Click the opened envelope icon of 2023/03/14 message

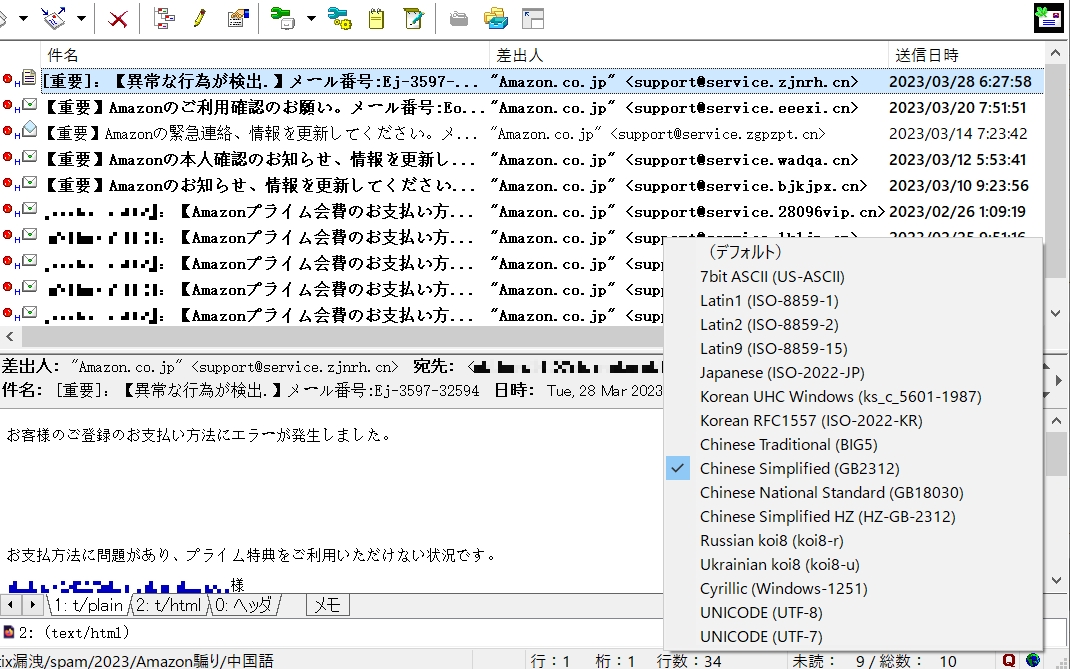point(29,129)
